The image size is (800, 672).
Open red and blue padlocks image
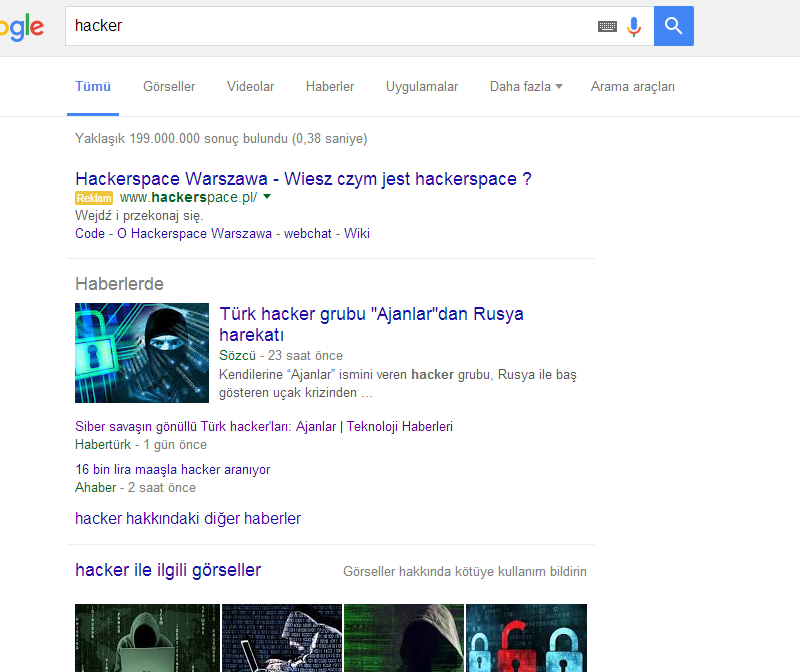527,638
